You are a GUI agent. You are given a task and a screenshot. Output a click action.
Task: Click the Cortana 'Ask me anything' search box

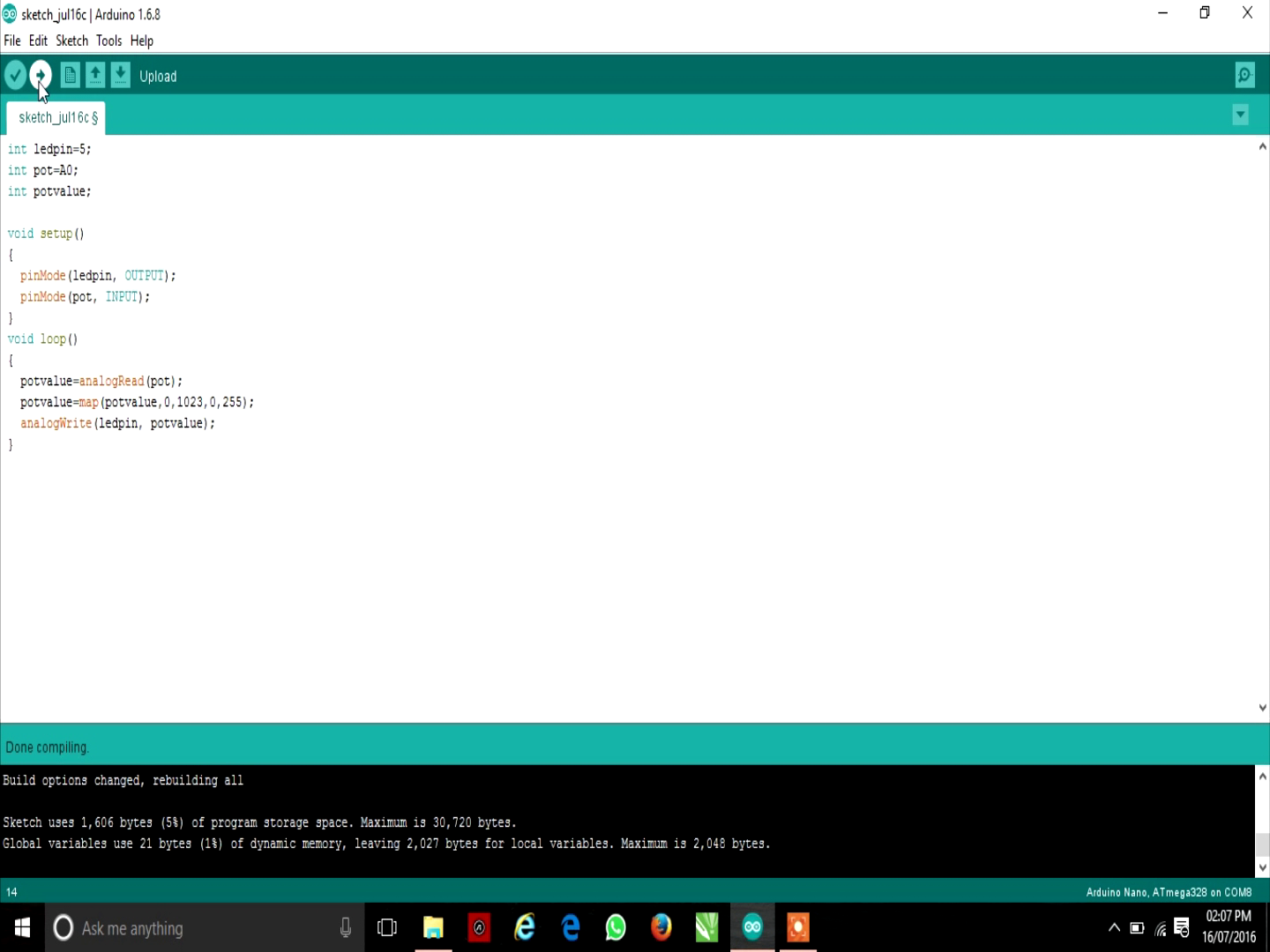point(203,927)
